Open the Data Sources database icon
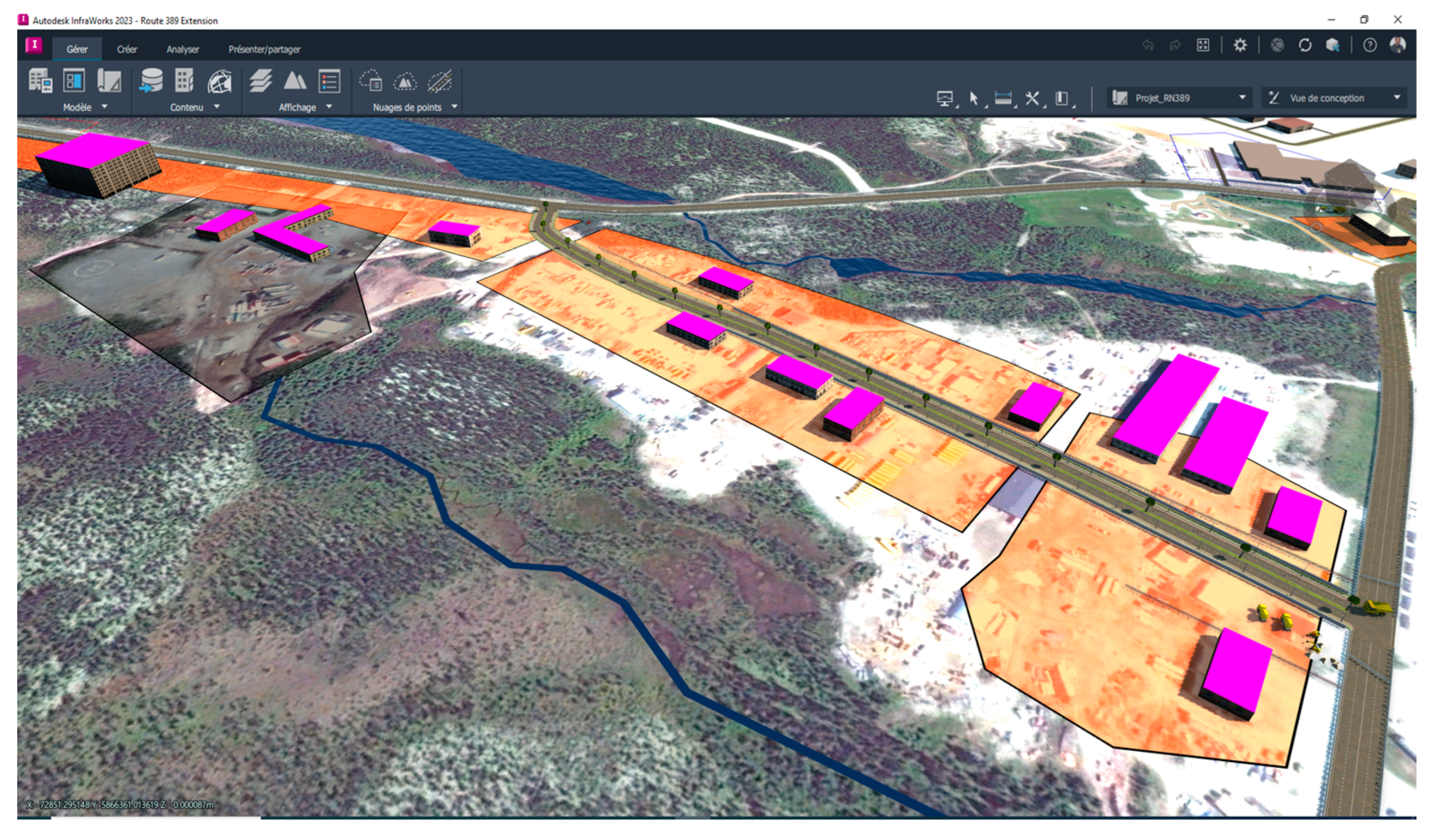The width and height of the screenshot is (1436, 840). [151, 81]
